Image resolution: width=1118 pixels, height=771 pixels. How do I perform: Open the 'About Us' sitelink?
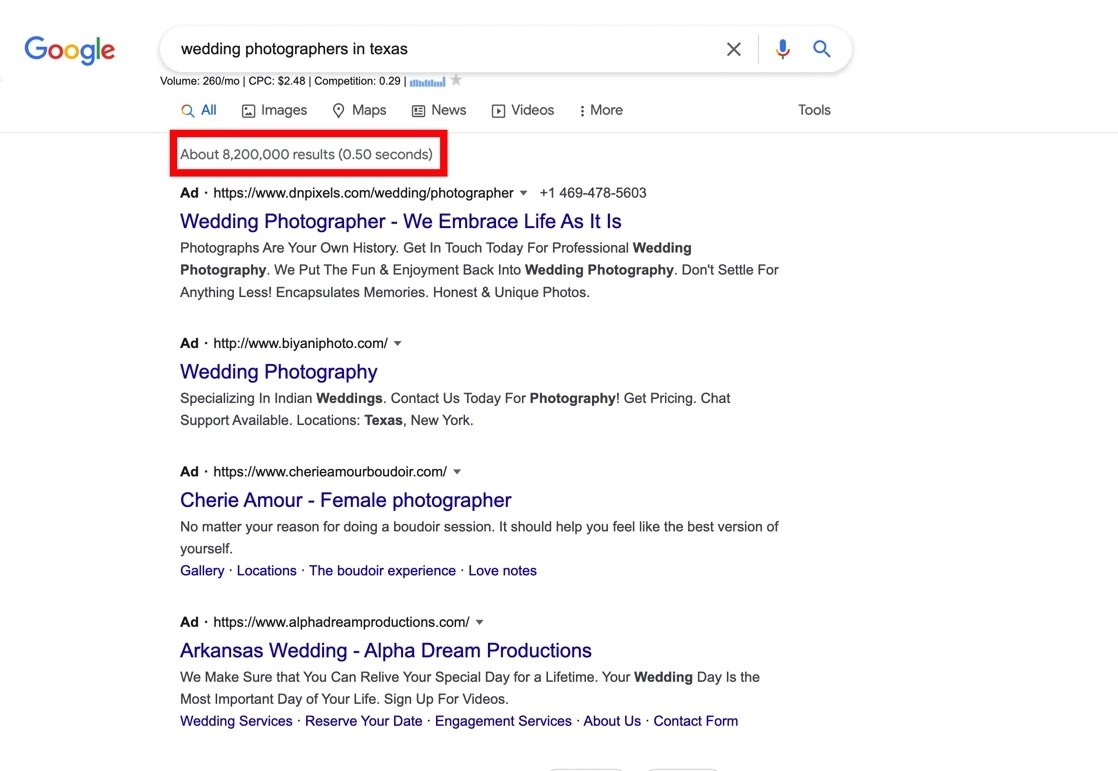click(612, 721)
